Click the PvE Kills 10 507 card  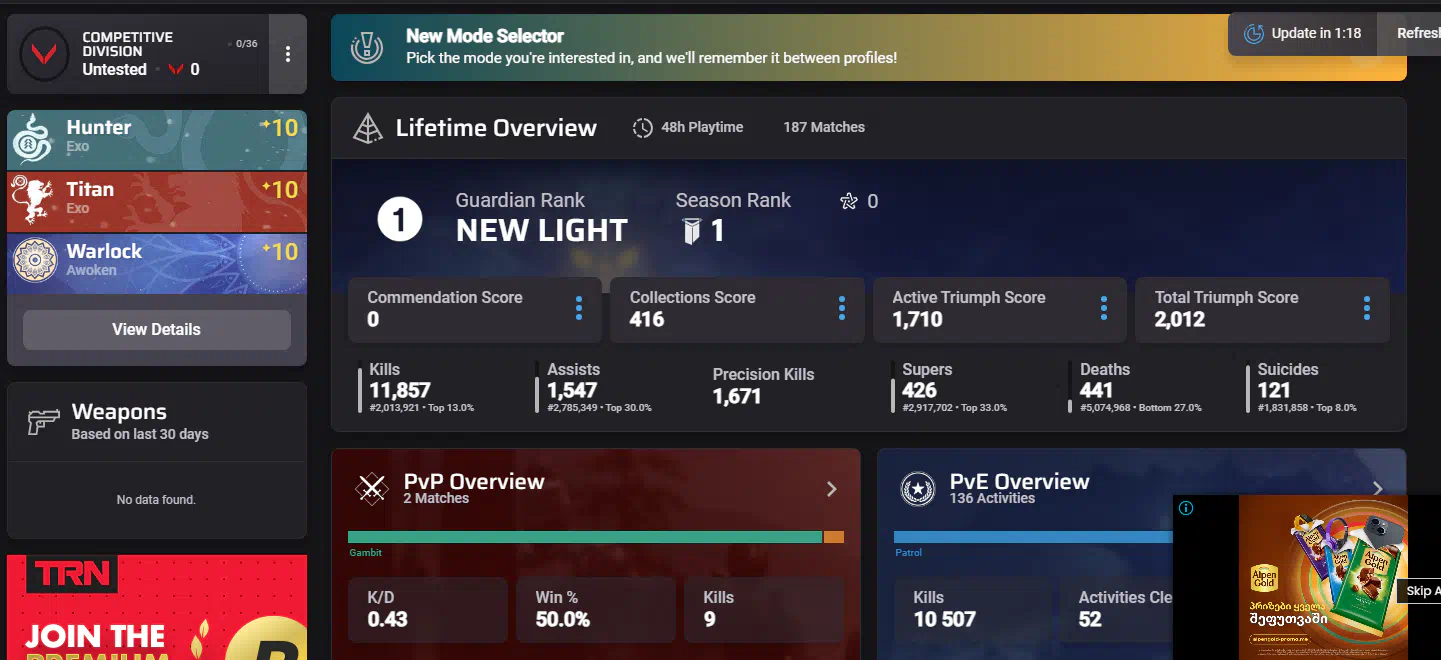(x=973, y=609)
